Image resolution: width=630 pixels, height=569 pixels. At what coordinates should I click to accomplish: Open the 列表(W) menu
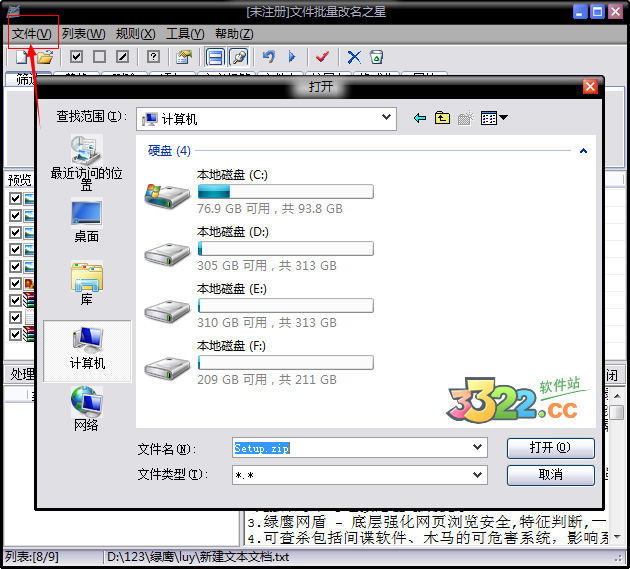[x=84, y=34]
